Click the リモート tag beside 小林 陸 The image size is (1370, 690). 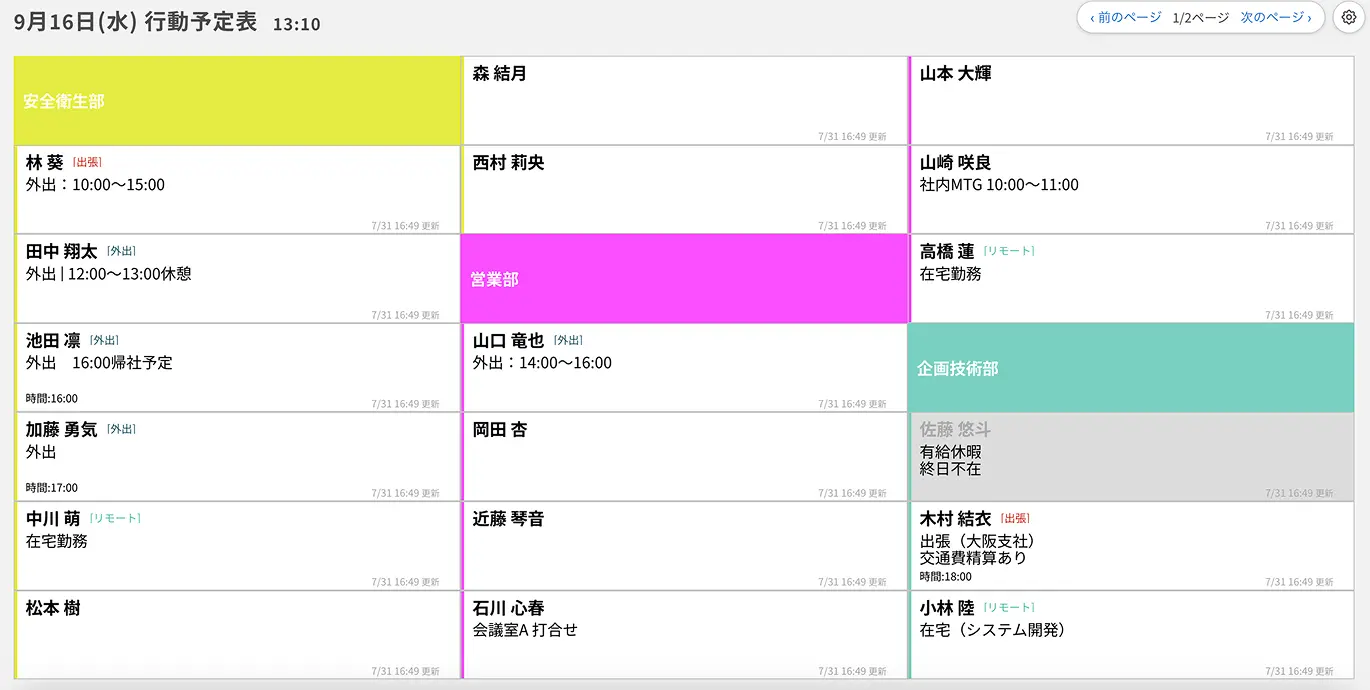click(1009, 607)
